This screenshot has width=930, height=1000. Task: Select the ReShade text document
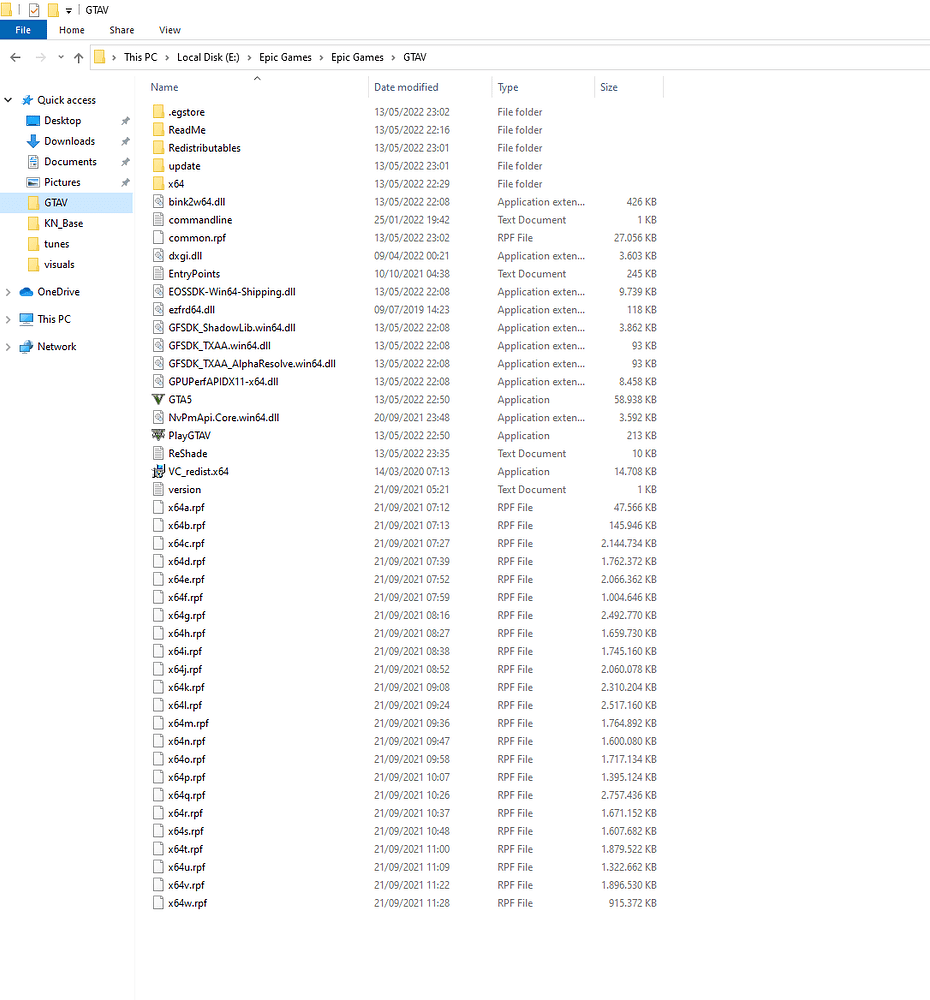coord(186,453)
